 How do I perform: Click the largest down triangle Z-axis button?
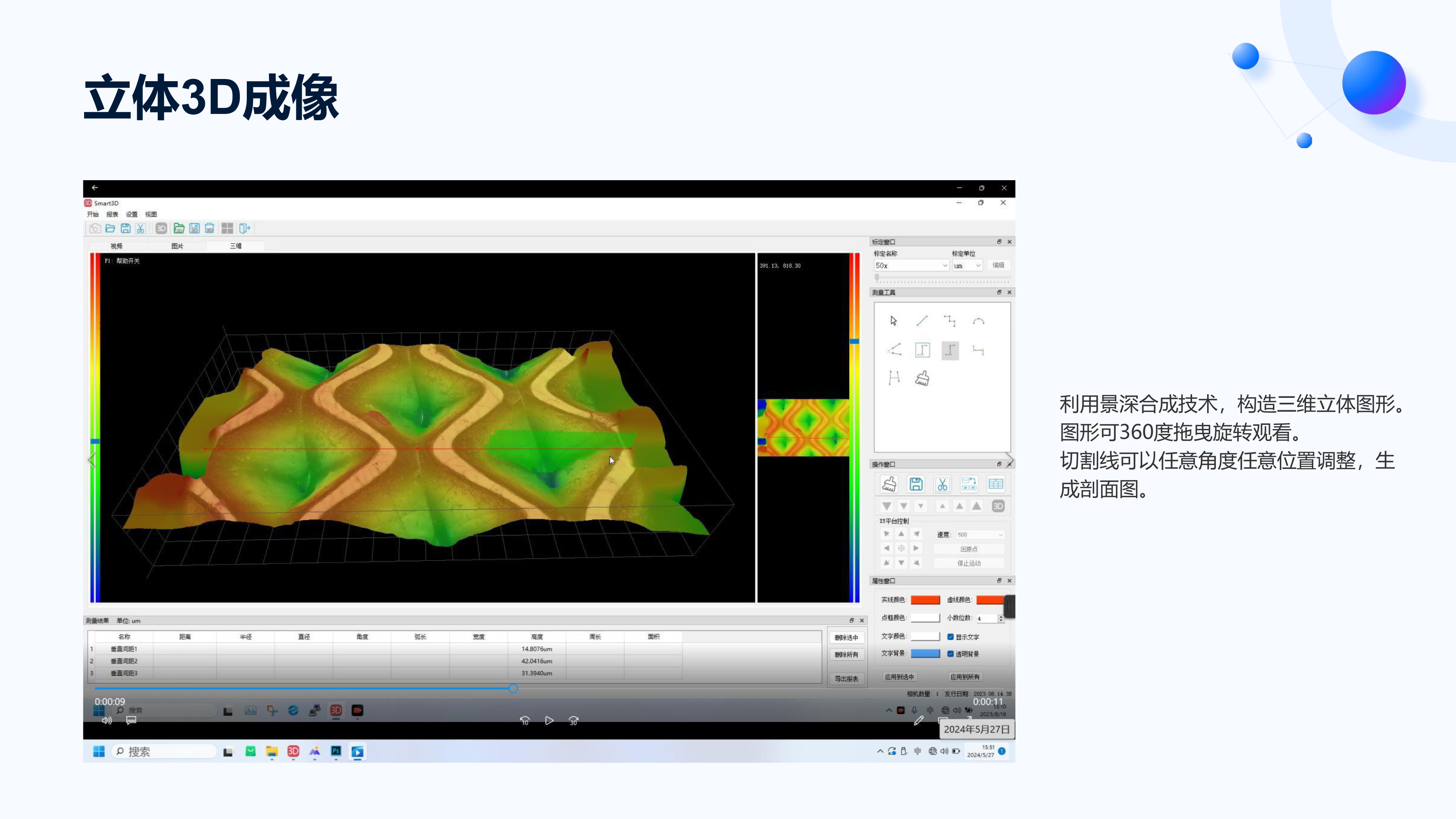coord(887,506)
